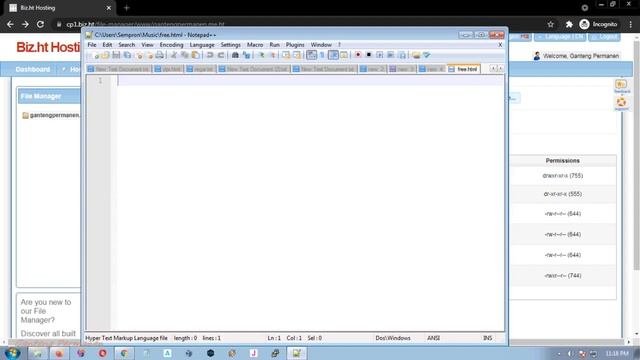Click the User Defined Language toolbar icon
The image size is (640, 360).
pyautogui.click(x=344, y=55)
